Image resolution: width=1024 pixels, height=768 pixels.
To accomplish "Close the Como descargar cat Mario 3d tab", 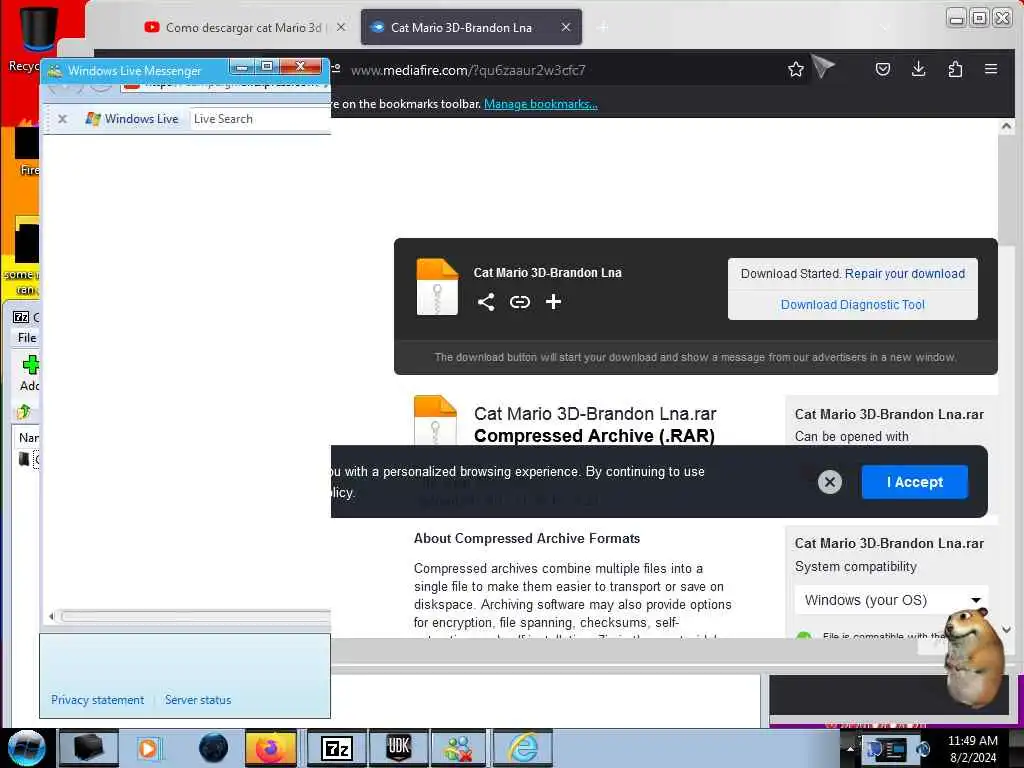I will point(341,27).
